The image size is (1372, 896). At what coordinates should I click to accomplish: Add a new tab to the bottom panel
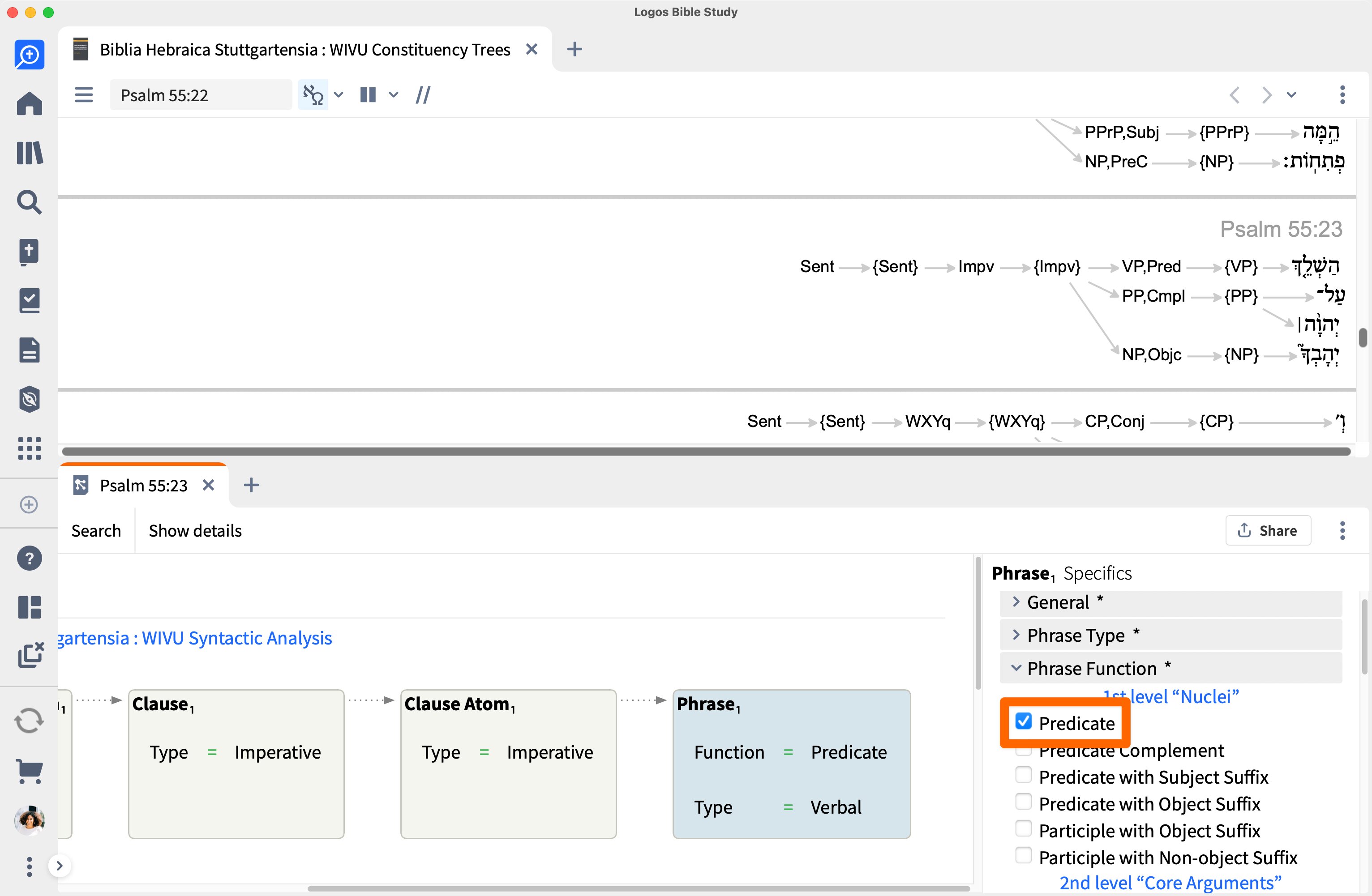(251, 485)
